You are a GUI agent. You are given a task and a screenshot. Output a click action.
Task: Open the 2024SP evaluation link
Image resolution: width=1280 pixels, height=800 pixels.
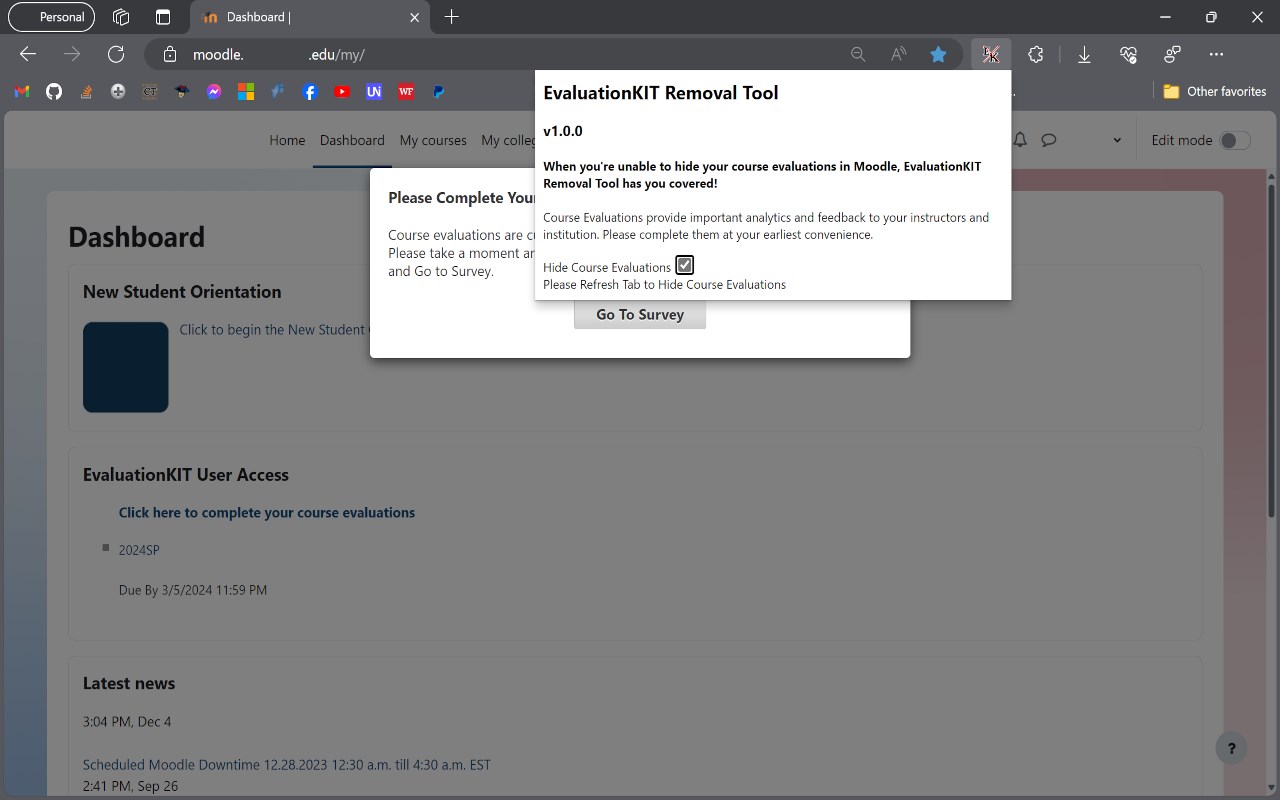(139, 550)
